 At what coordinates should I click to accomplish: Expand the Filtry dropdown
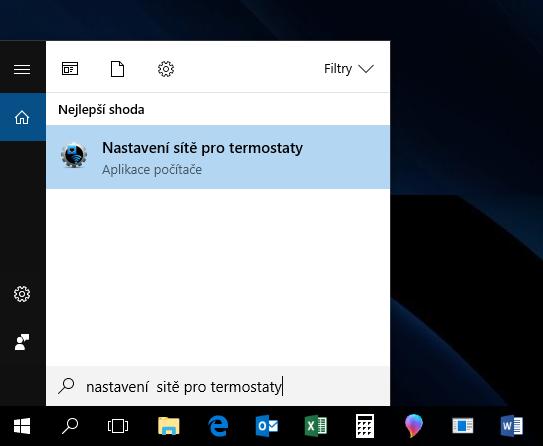[x=349, y=69]
